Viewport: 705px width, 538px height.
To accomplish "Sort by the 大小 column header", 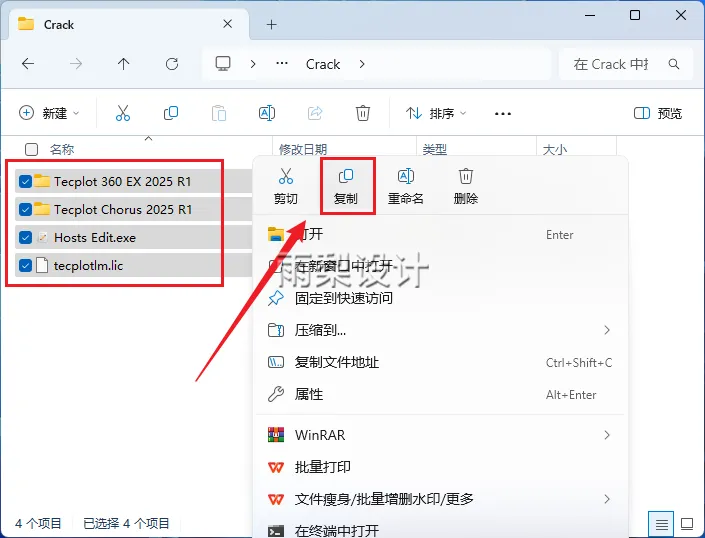I will [x=555, y=149].
